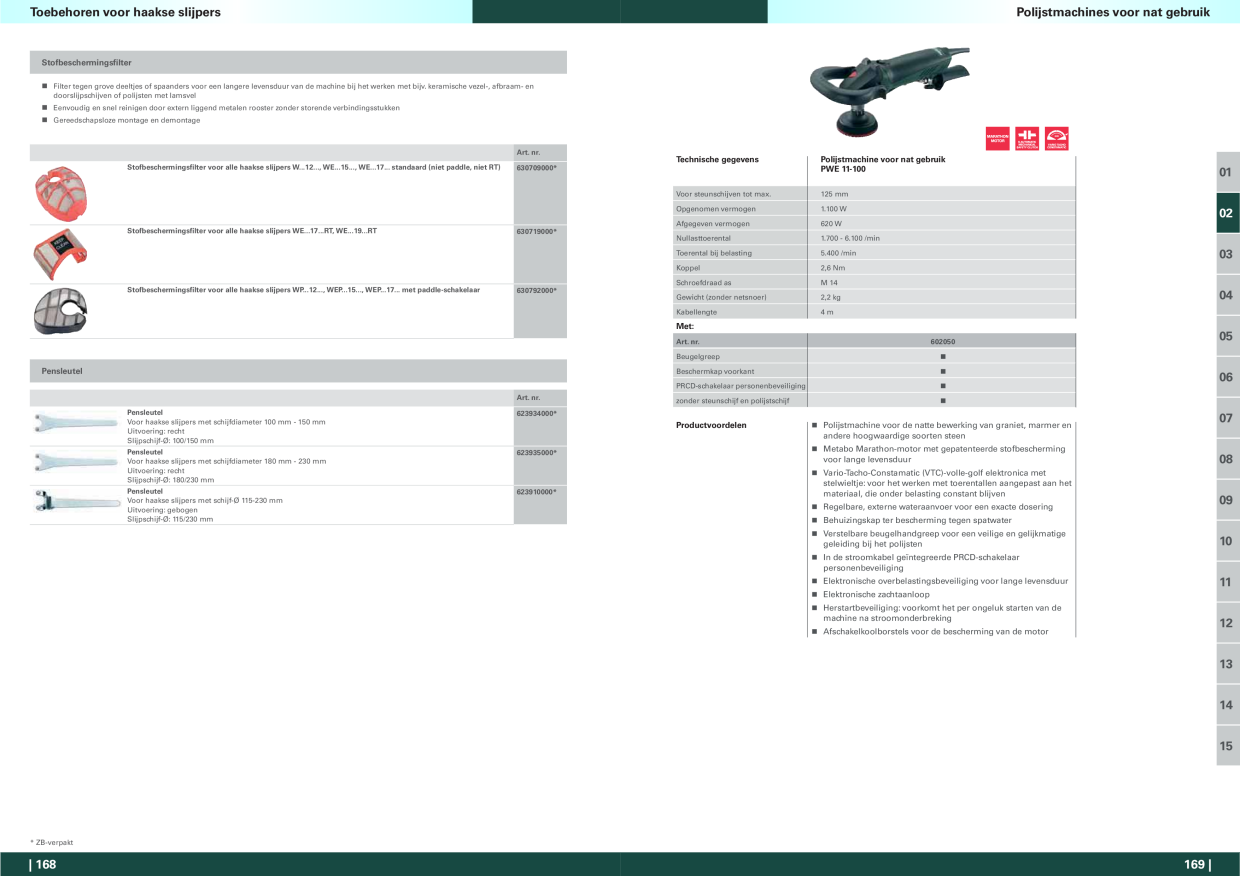The width and height of the screenshot is (1240, 876).
Task: Click article number 623910000*
Action: tap(536, 492)
